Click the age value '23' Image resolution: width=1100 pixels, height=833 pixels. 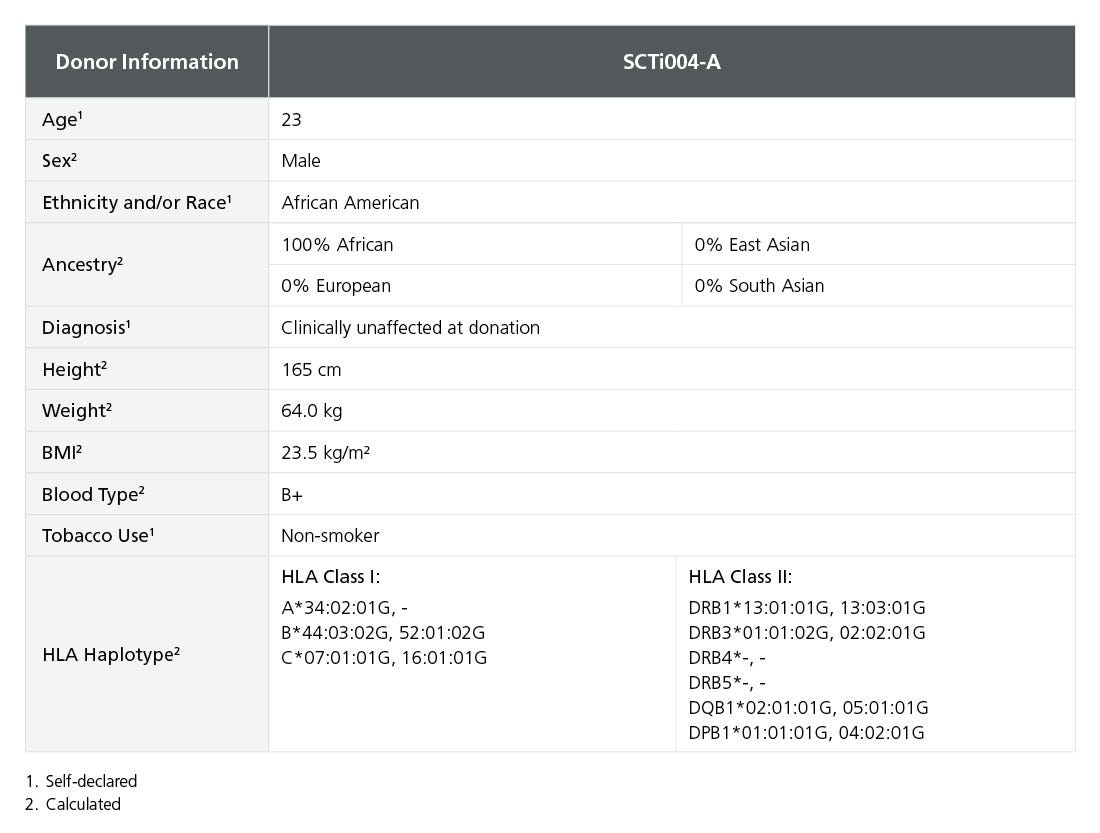(291, 120)
